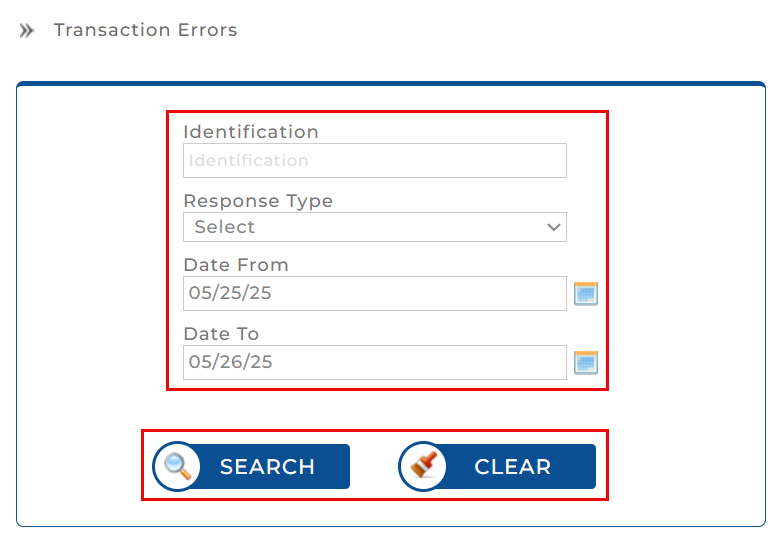Click the Date From label

click(236, 265)
